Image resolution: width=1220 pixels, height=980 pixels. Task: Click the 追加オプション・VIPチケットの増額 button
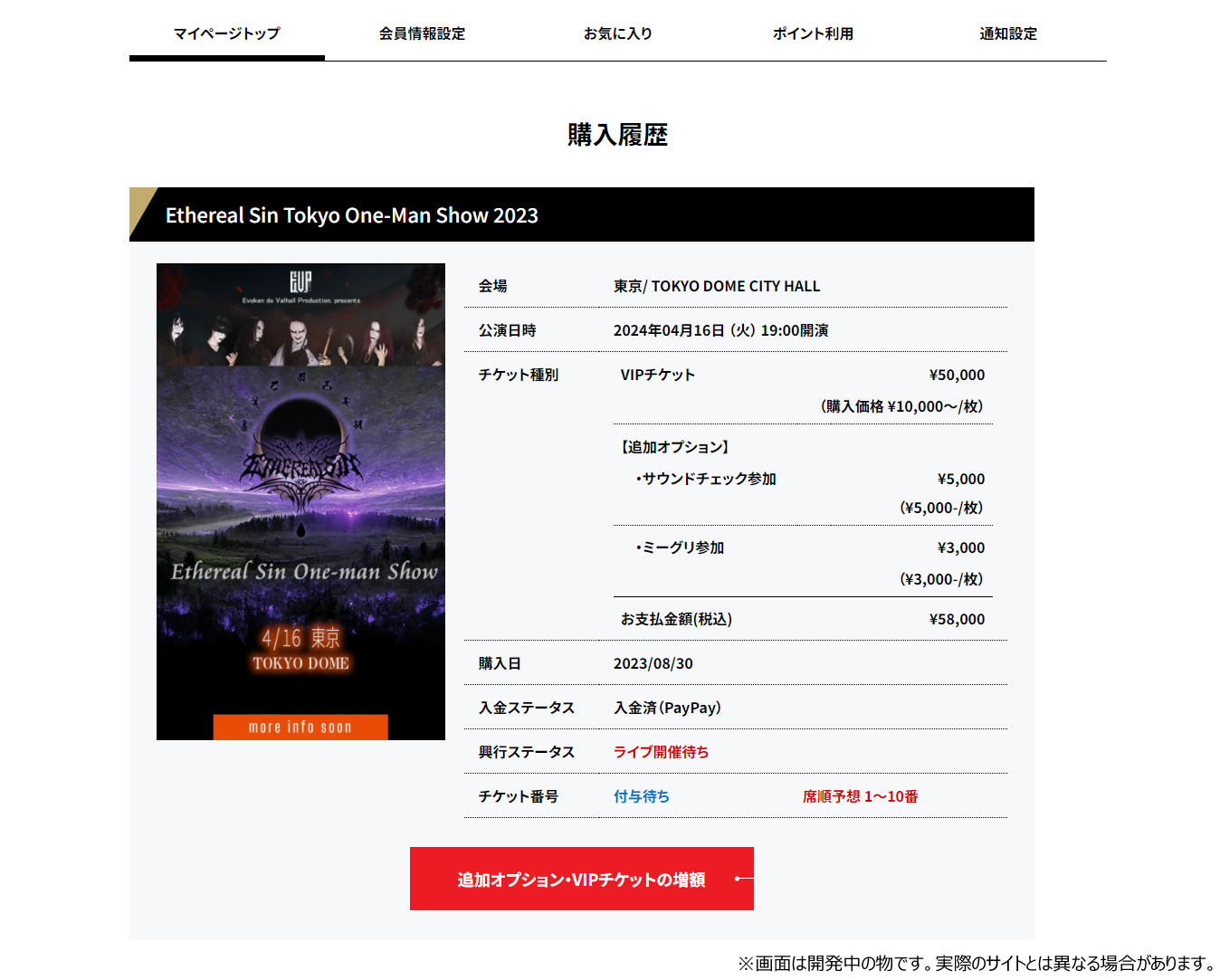click(x=582, y=879)
